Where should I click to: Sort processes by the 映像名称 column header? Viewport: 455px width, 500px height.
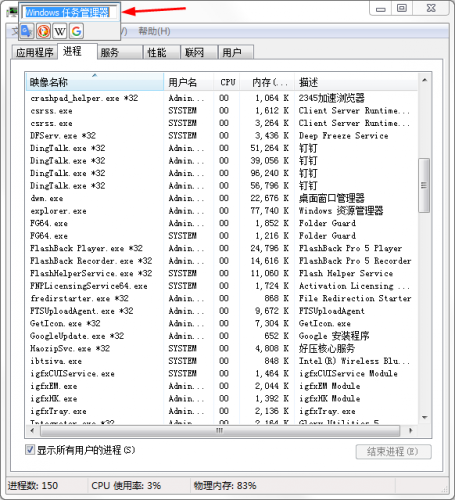95,82
